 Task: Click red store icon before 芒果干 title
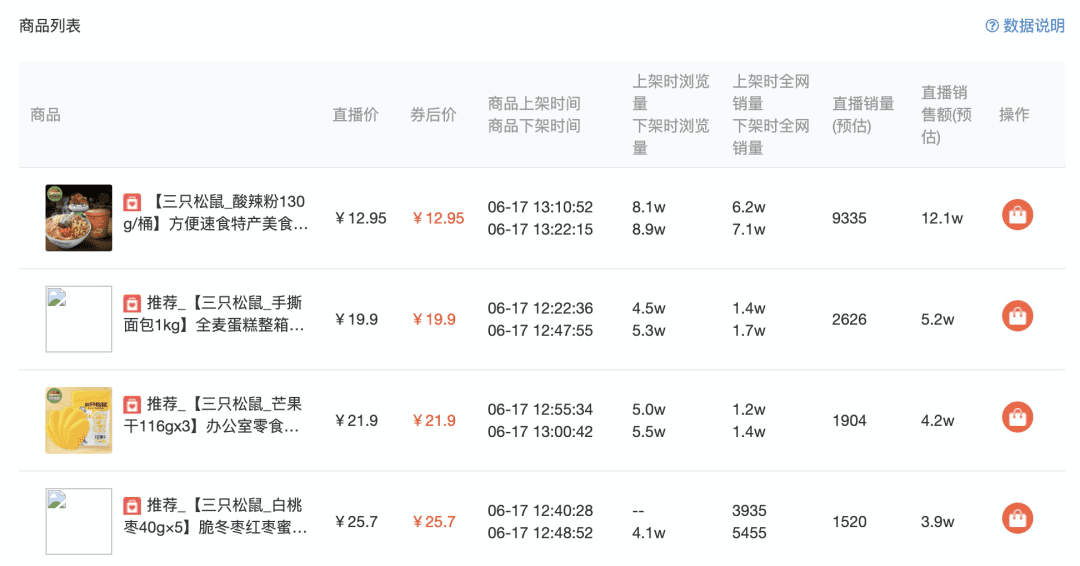(x=132, y=404)
